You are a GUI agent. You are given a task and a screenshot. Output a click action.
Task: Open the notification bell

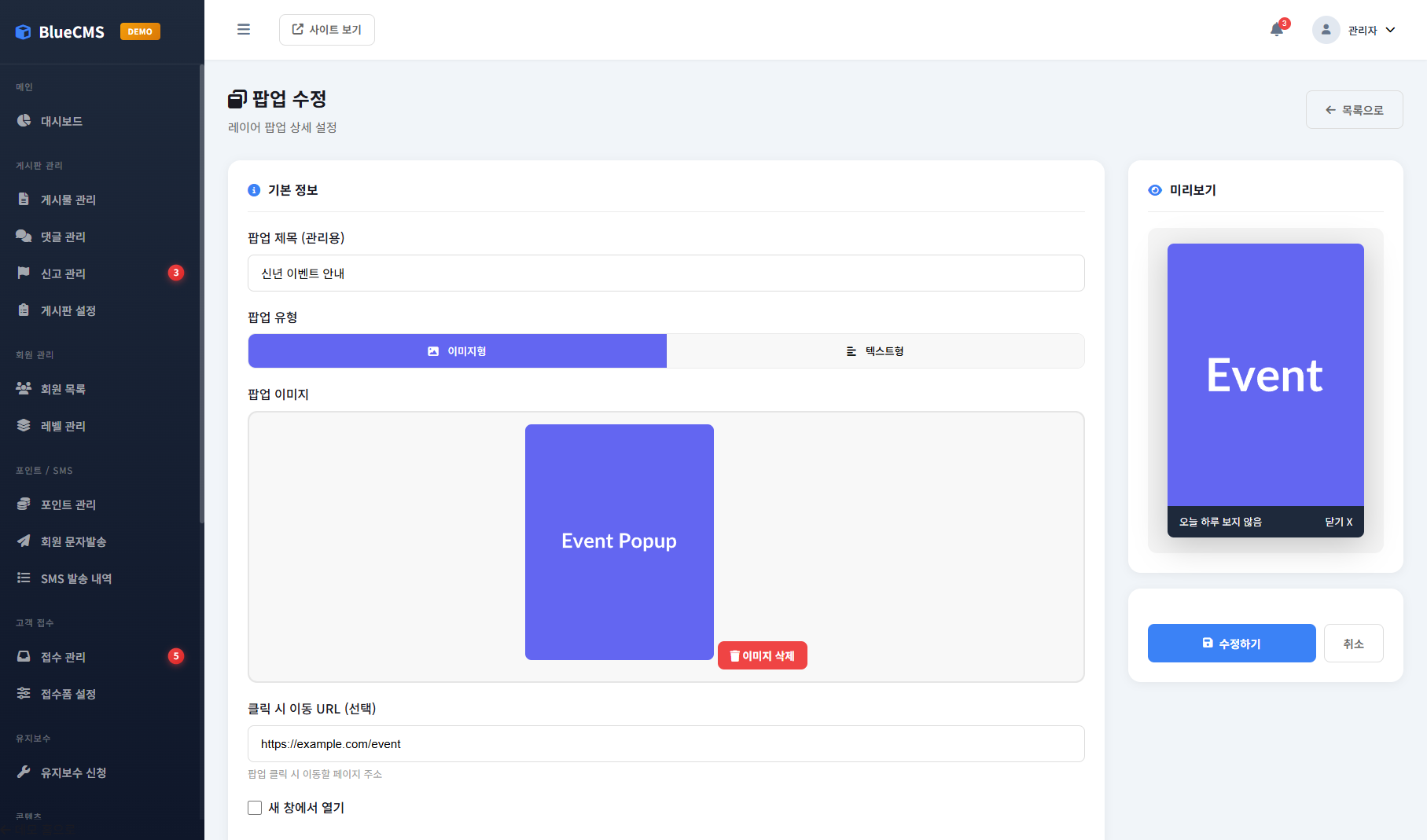tap(1276, 30)
